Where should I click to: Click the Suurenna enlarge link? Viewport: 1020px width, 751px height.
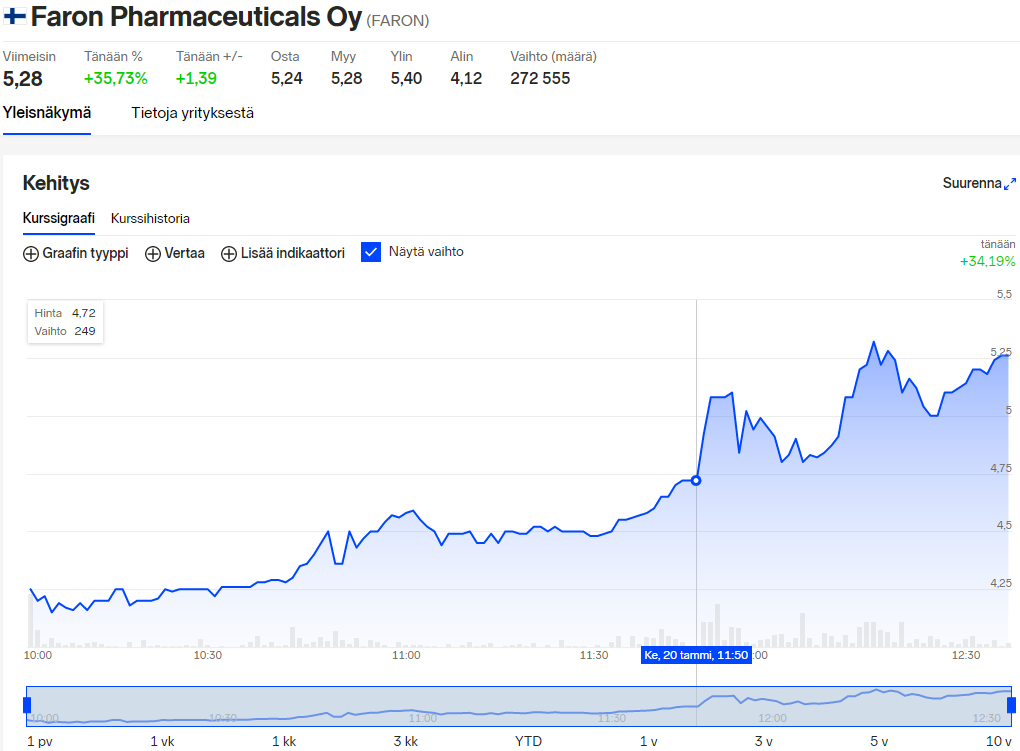click(971, 183)
